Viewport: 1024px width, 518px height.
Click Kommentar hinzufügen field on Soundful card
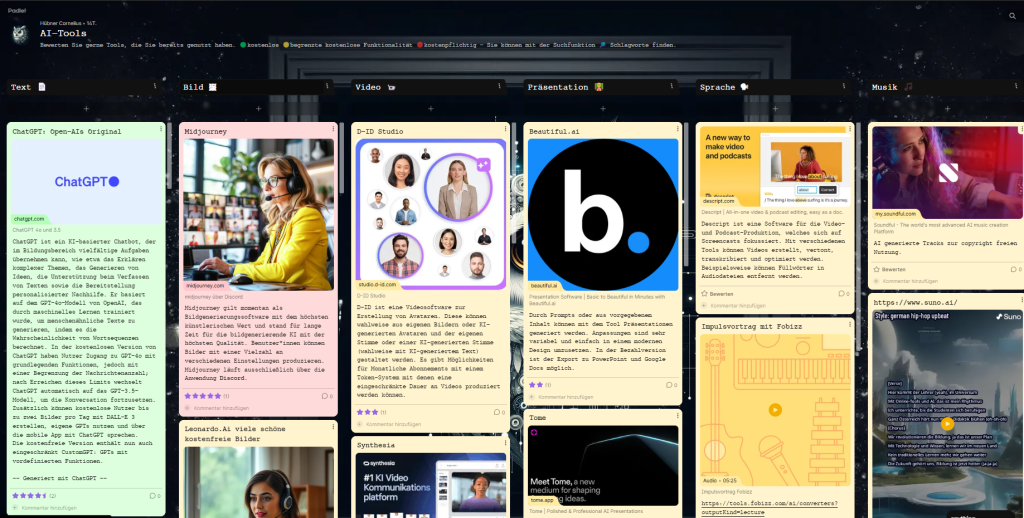[910, 281]
